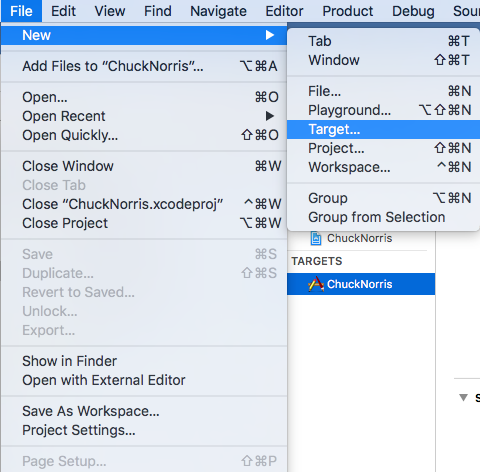This screenshot has width=480, height=472.
Task: Select ChuckNorris target under TARGETS
Action: pos(361,284)
